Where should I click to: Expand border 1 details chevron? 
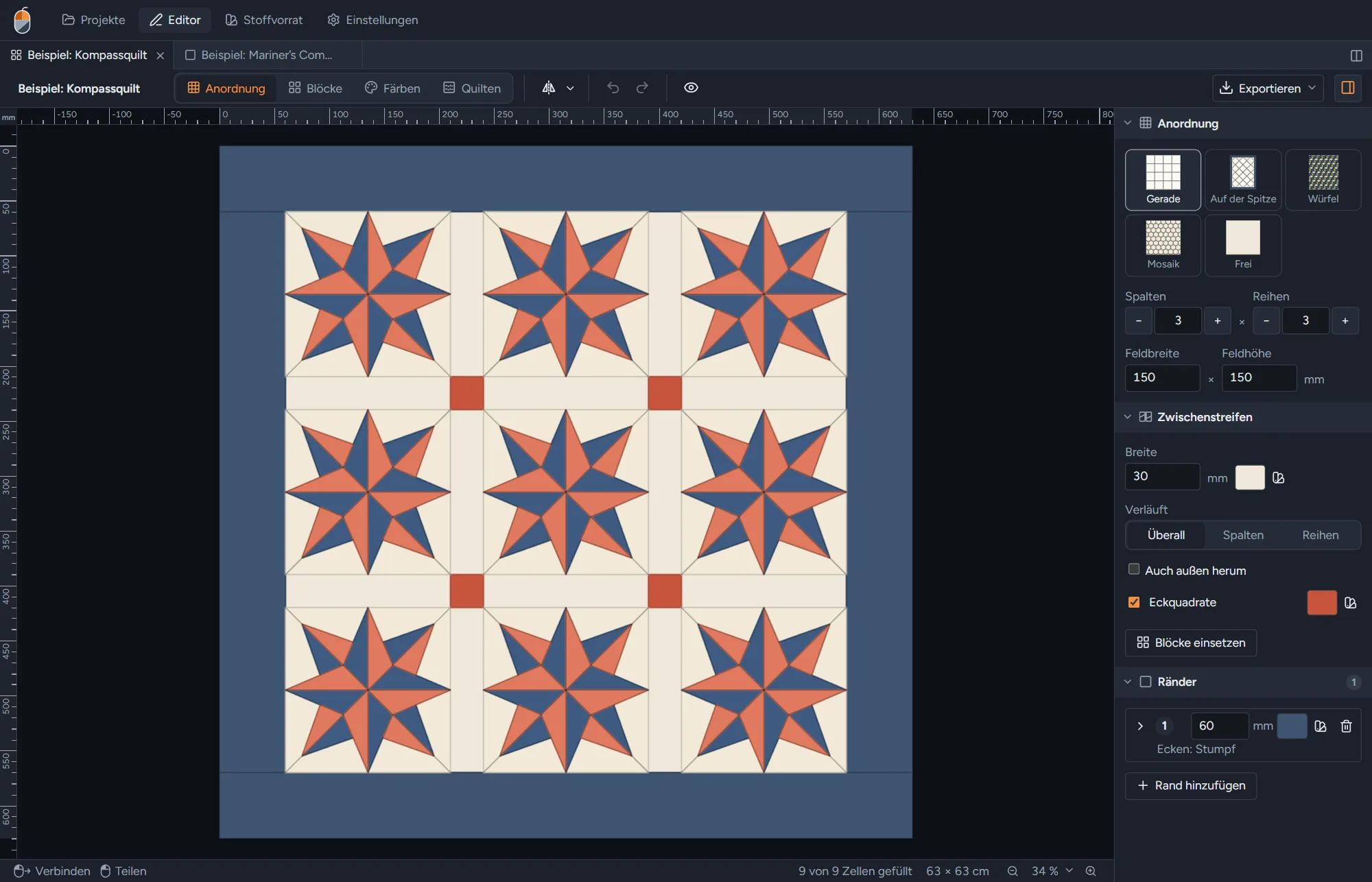click(x=1140, y=726)
